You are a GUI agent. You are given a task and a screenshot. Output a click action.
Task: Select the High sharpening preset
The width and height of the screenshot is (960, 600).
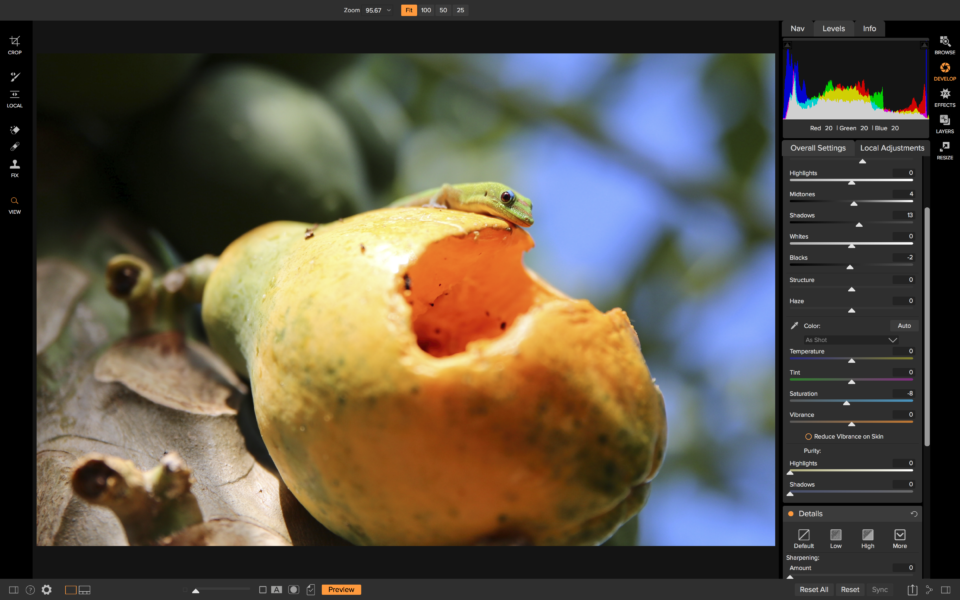point(868,539)
